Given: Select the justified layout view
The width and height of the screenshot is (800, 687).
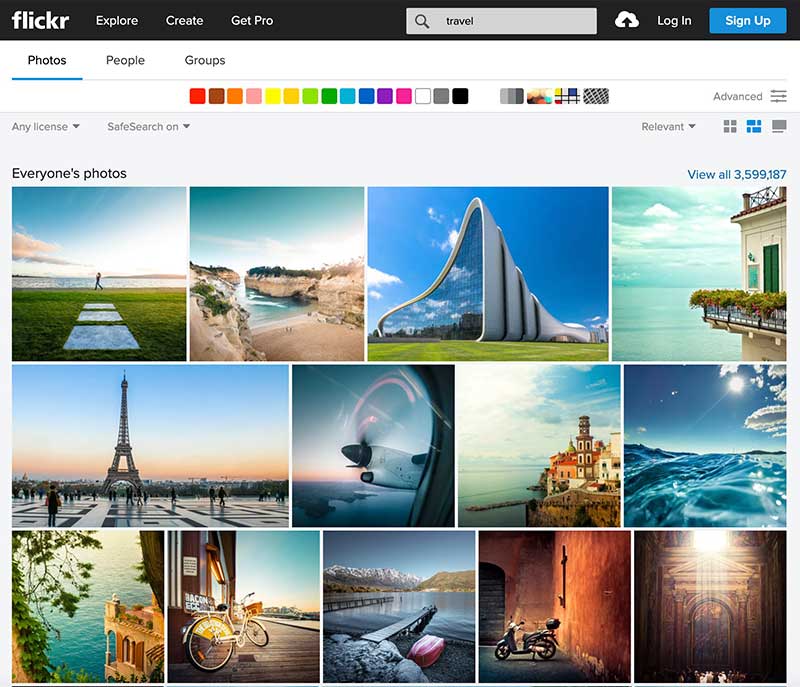Looking at the screenshot, I should pos(752,127).
